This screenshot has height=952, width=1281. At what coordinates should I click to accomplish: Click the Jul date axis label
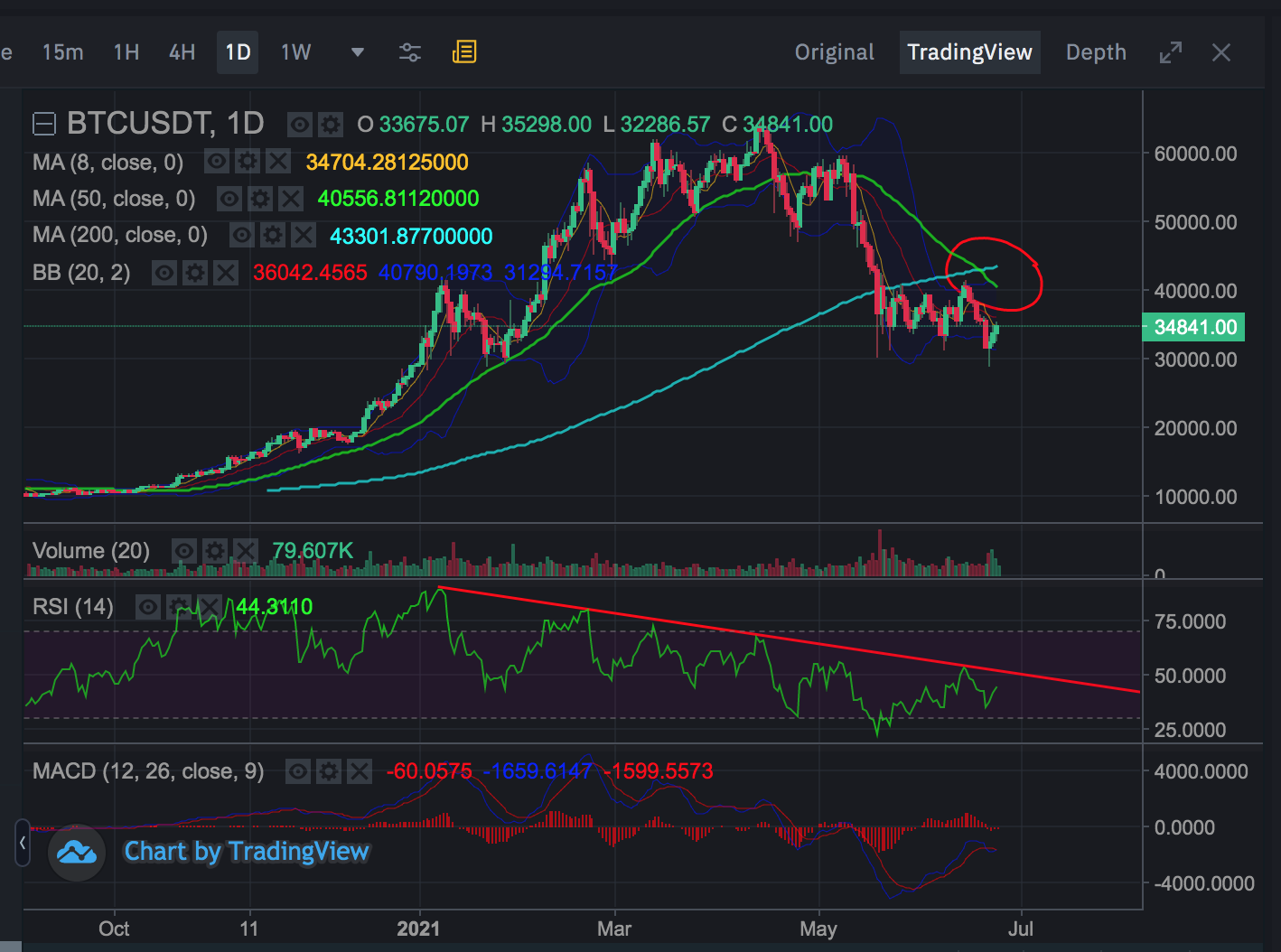point(1021,929)
